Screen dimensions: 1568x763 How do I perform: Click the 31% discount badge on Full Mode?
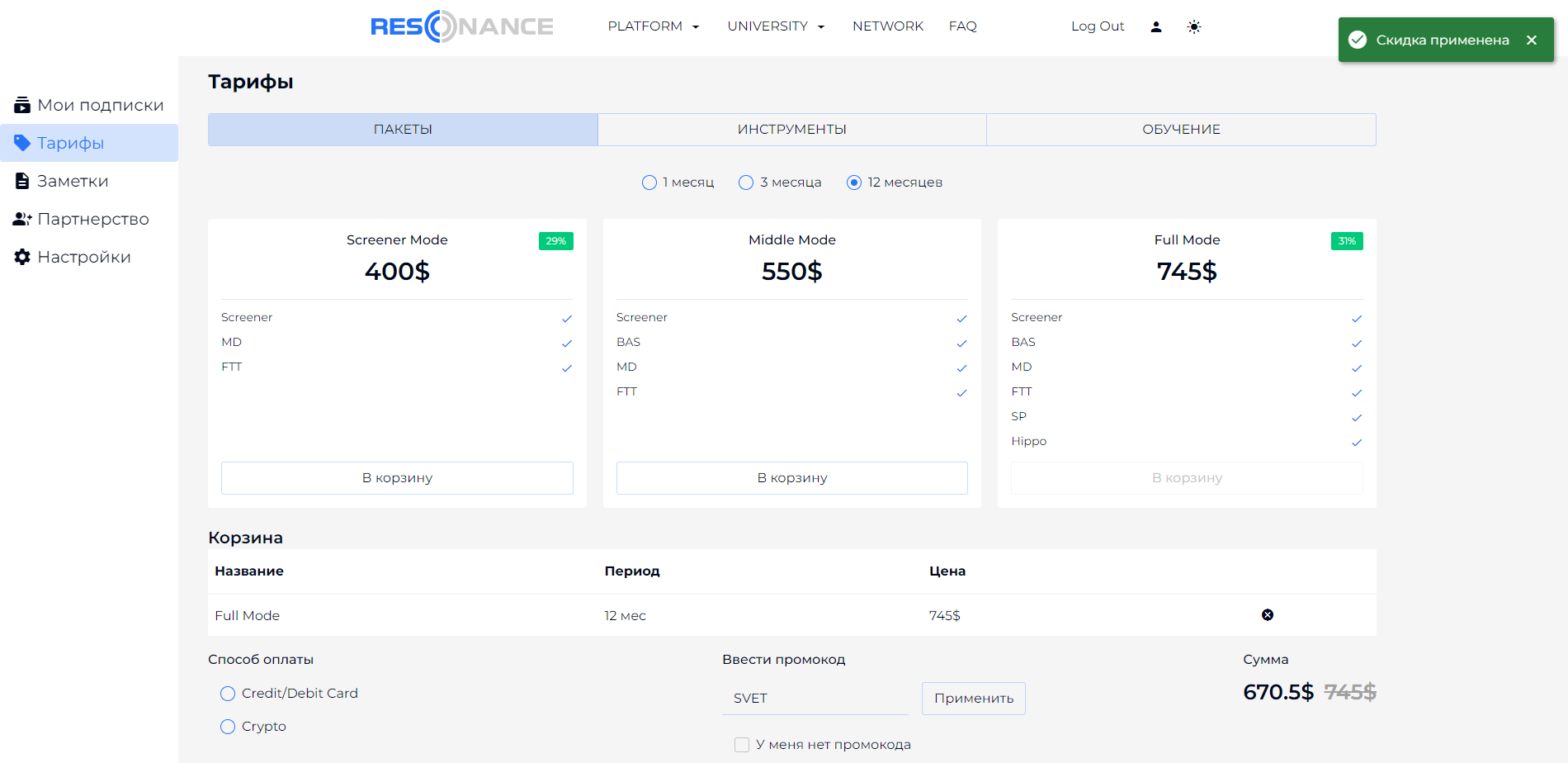(1347, 241)
